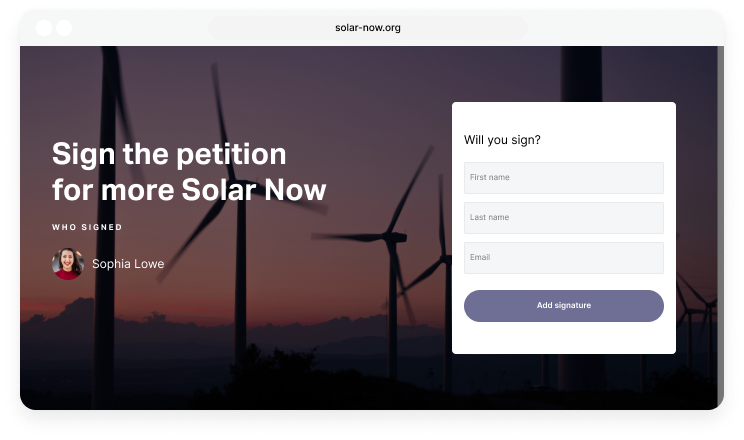Click the "Will you sign?" form heading
This screenshot has width=744, height=440.
503,140
